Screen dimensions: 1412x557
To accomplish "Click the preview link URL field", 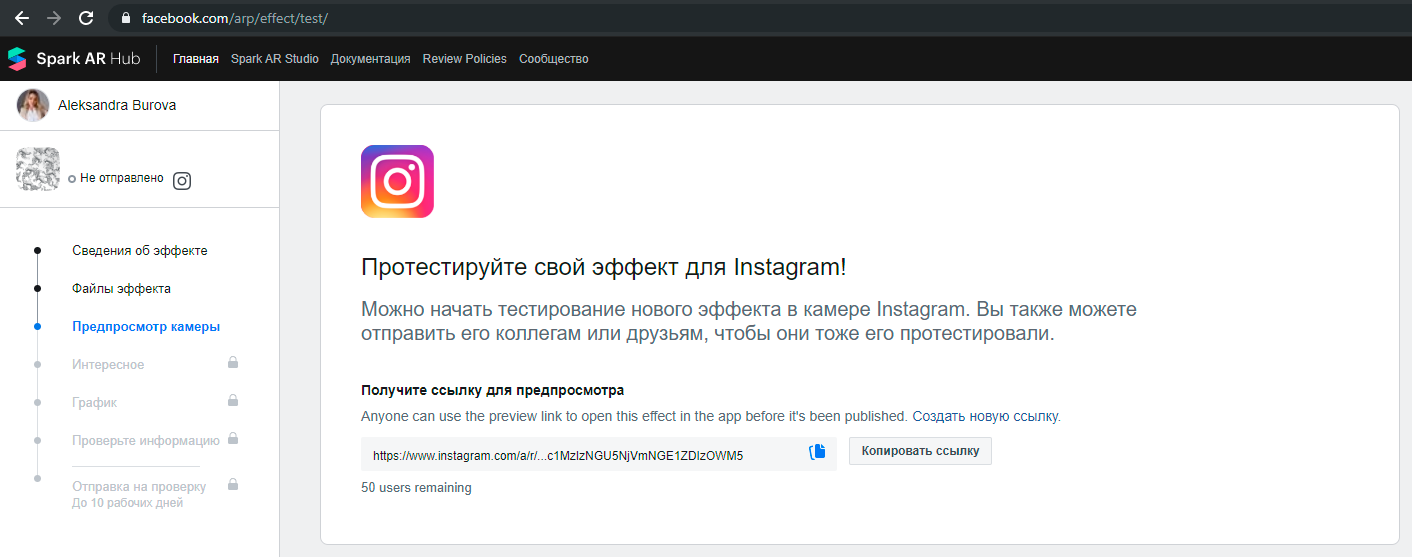I will [x=598, y=454].
